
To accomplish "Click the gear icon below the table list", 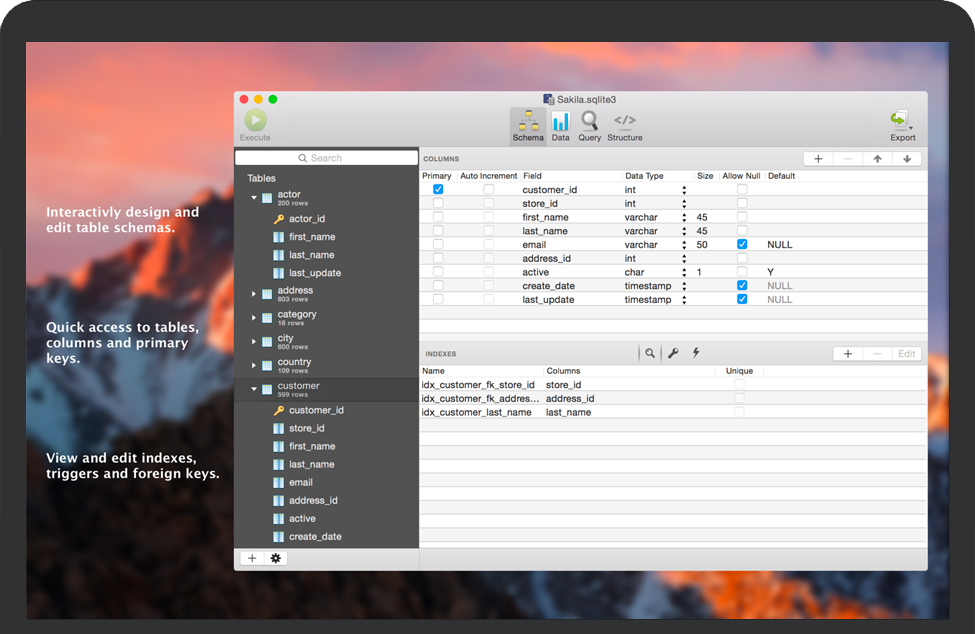I will [x=275, y=558].
